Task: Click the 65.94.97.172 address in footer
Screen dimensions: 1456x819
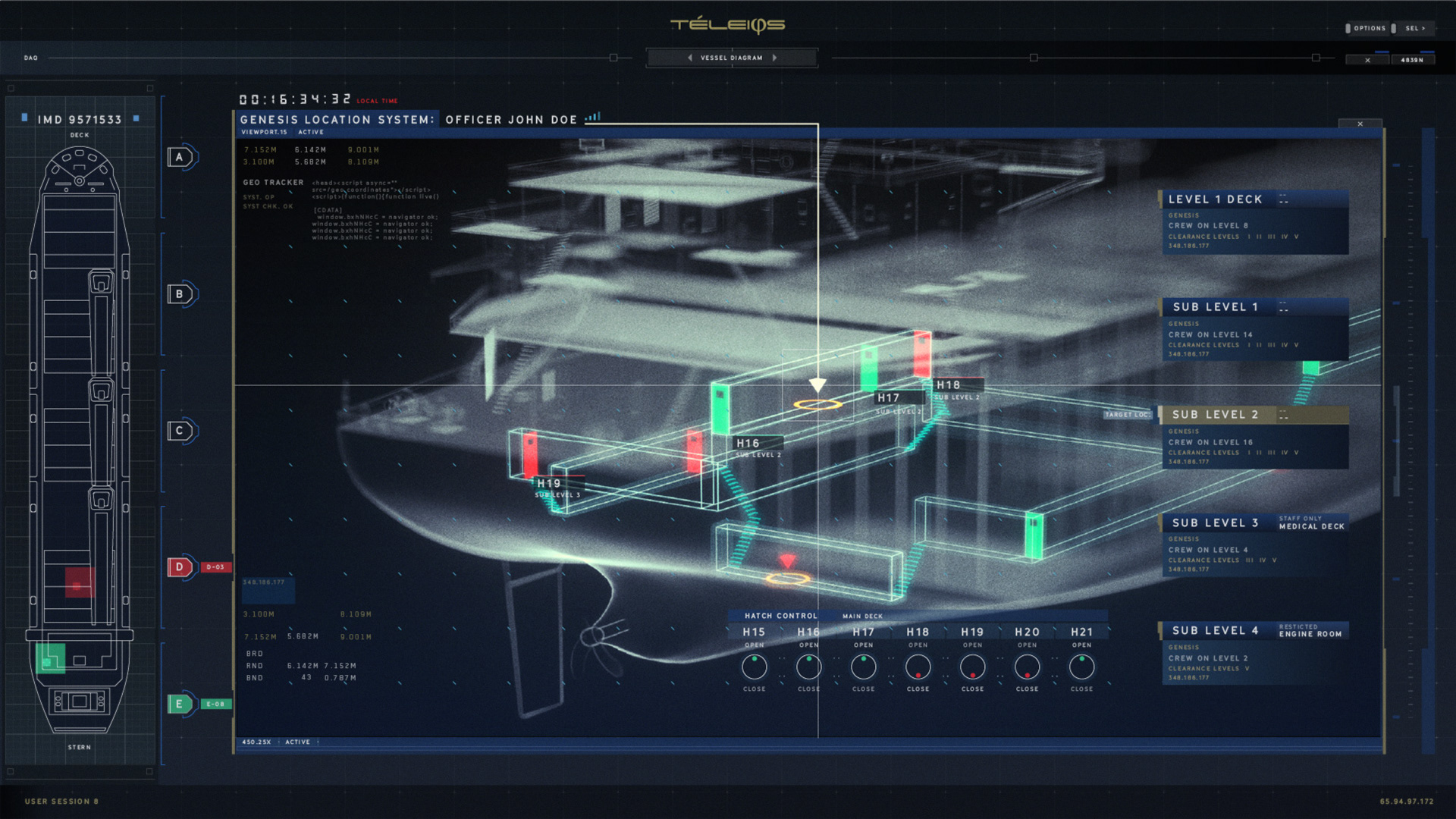Action: pyautogui.click(x=1407, y=802)
